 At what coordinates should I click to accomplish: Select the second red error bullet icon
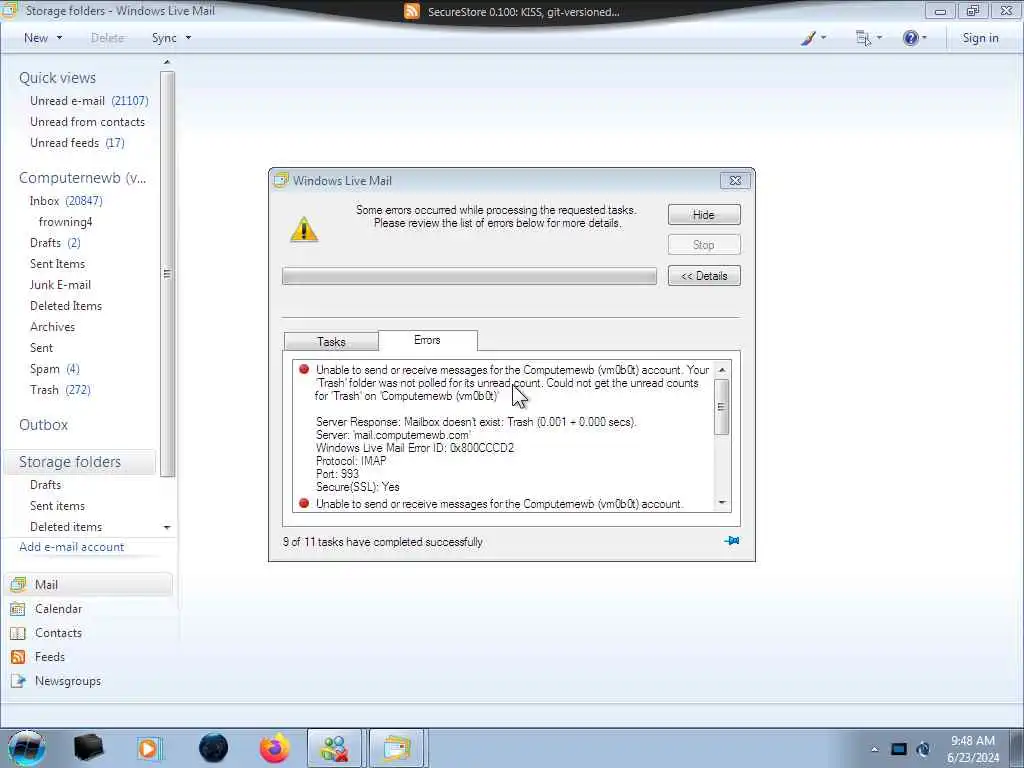[x=304, y=503]
